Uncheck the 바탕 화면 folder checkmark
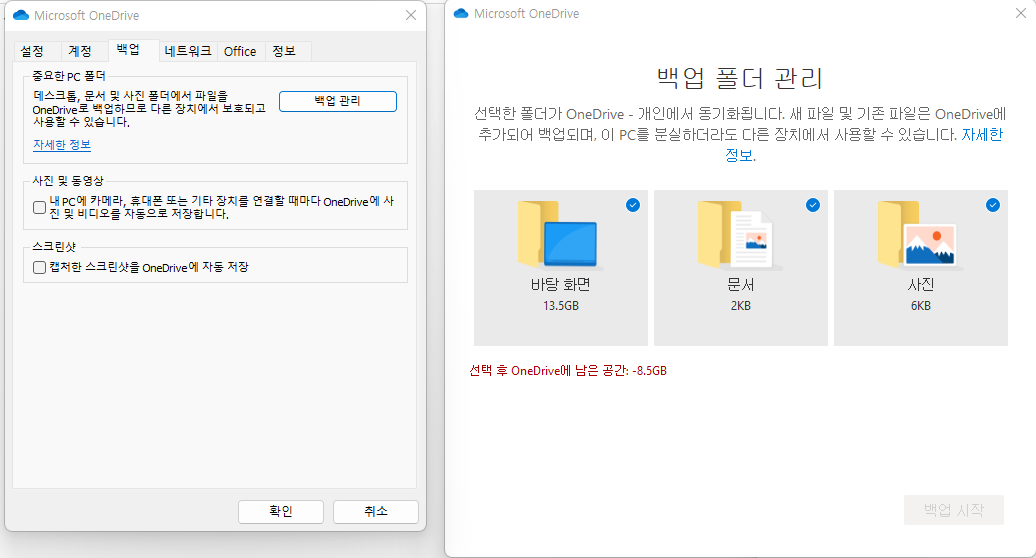1036x558 pixels. (633, 205)
